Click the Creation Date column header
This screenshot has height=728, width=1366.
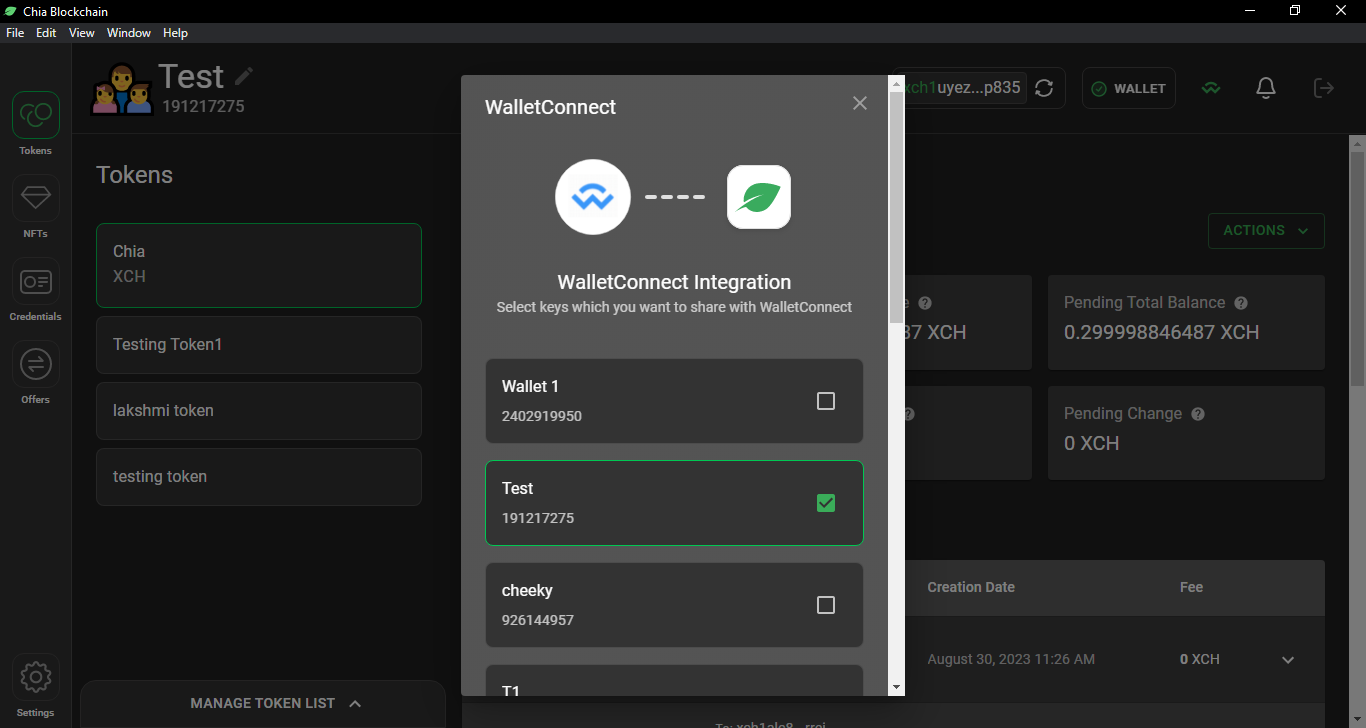[x=971, y=588]
